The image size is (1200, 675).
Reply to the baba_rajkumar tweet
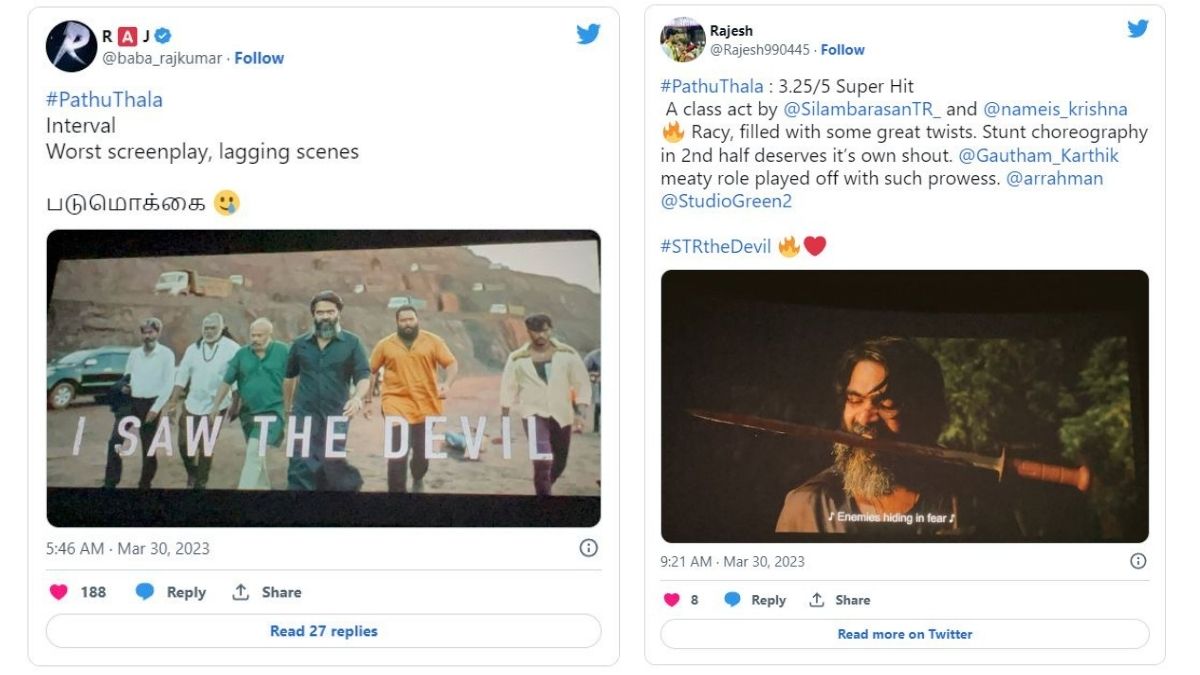(x=171, y=592)
